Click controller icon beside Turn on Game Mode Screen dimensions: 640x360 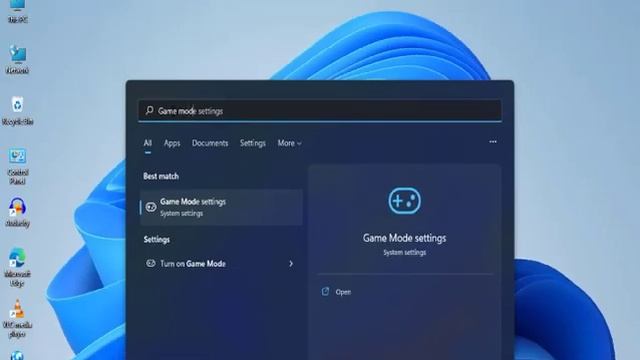[151, 263]
